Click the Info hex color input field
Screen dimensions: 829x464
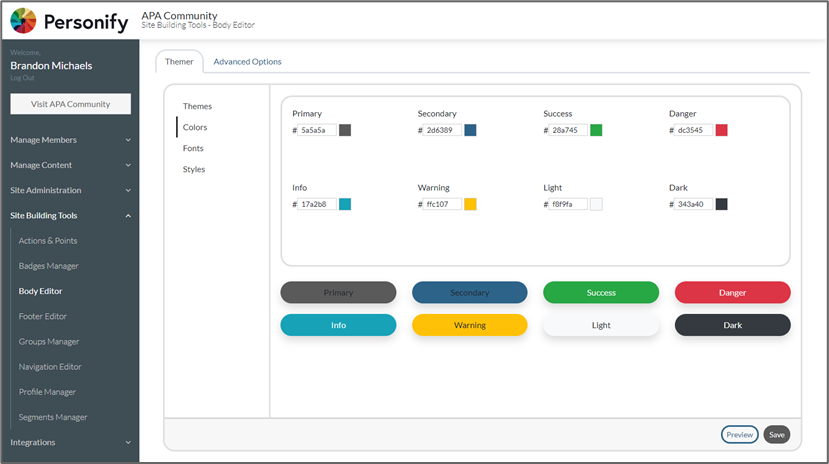tap(317, 204)
